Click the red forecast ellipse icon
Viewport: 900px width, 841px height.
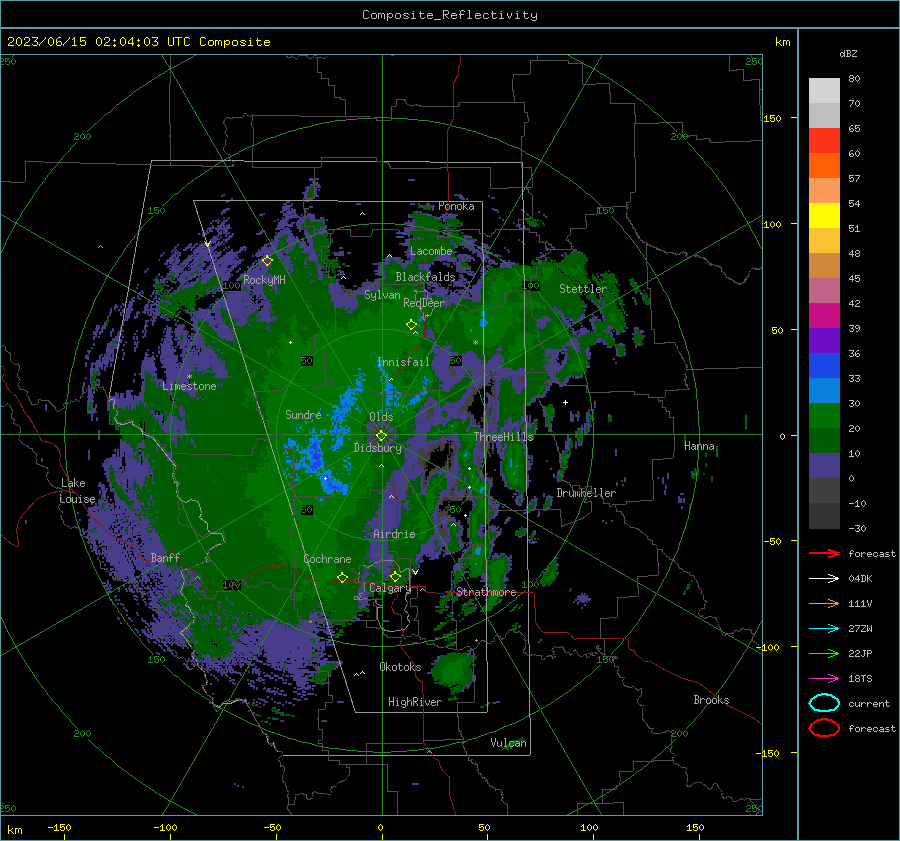824,728
